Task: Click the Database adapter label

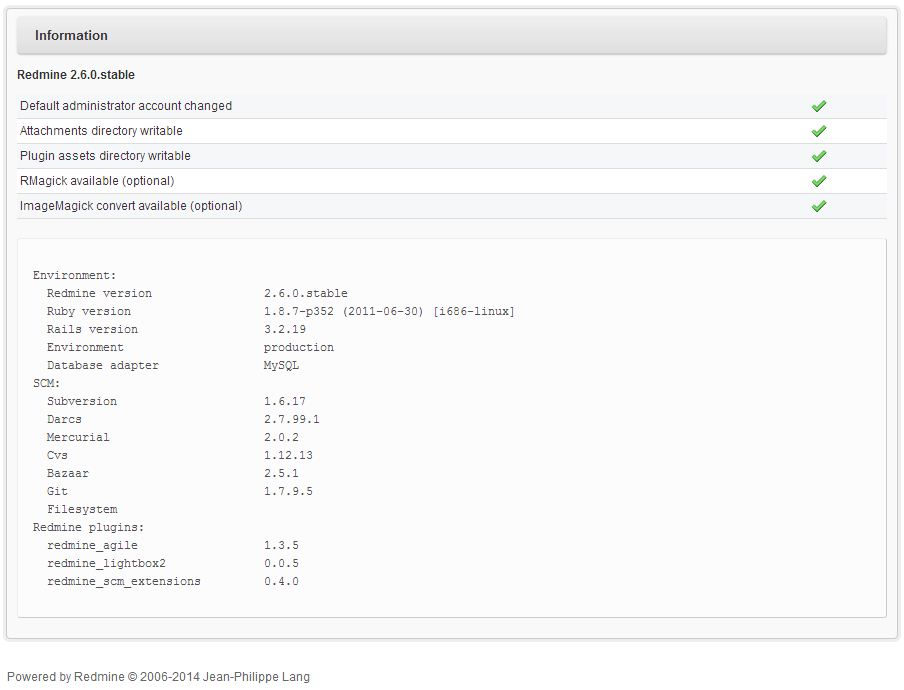Action: [x=103, y=365]
